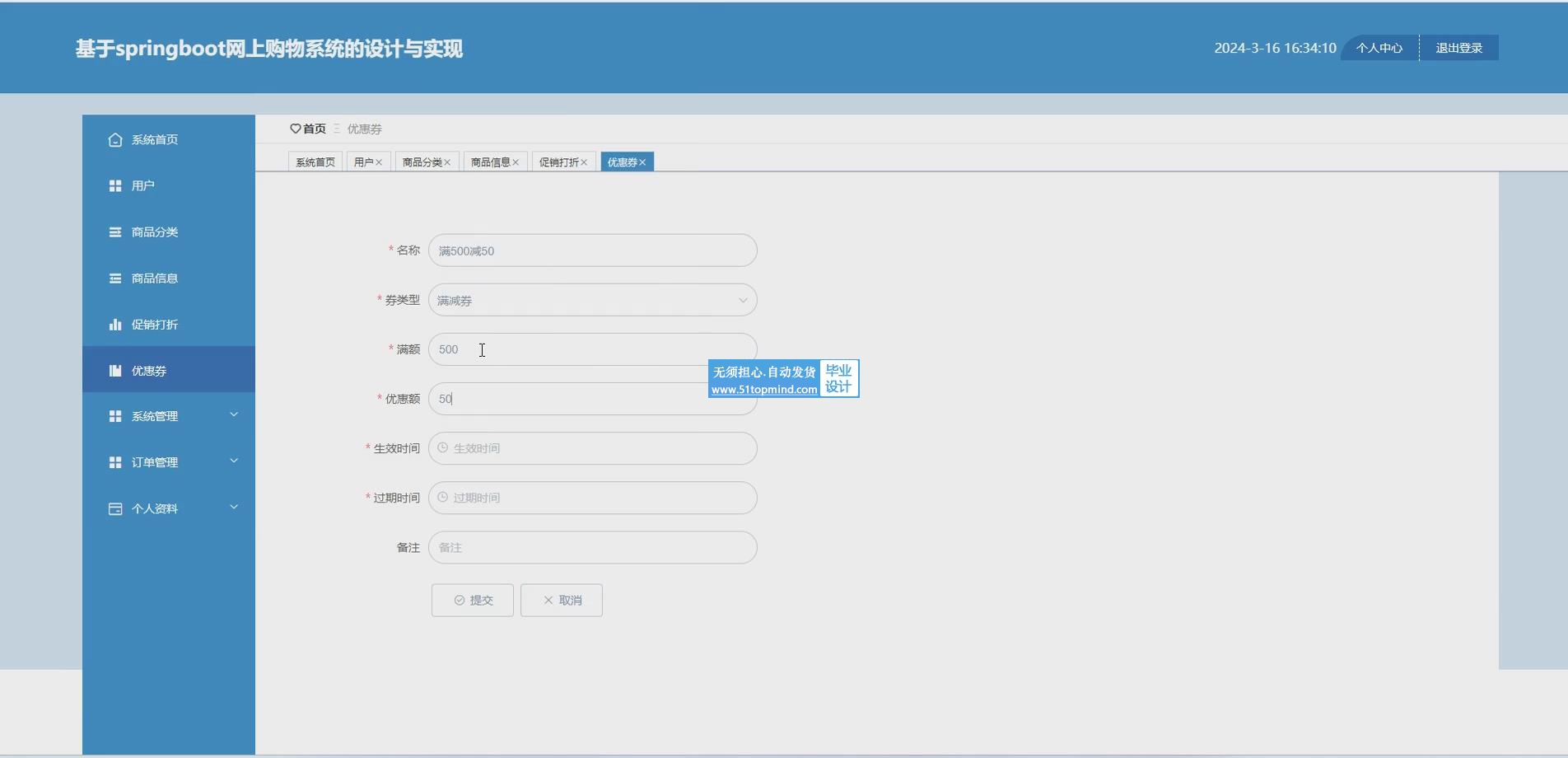
Task: Expand the 系统管理 submenu chevron
Action: [234, 414]
